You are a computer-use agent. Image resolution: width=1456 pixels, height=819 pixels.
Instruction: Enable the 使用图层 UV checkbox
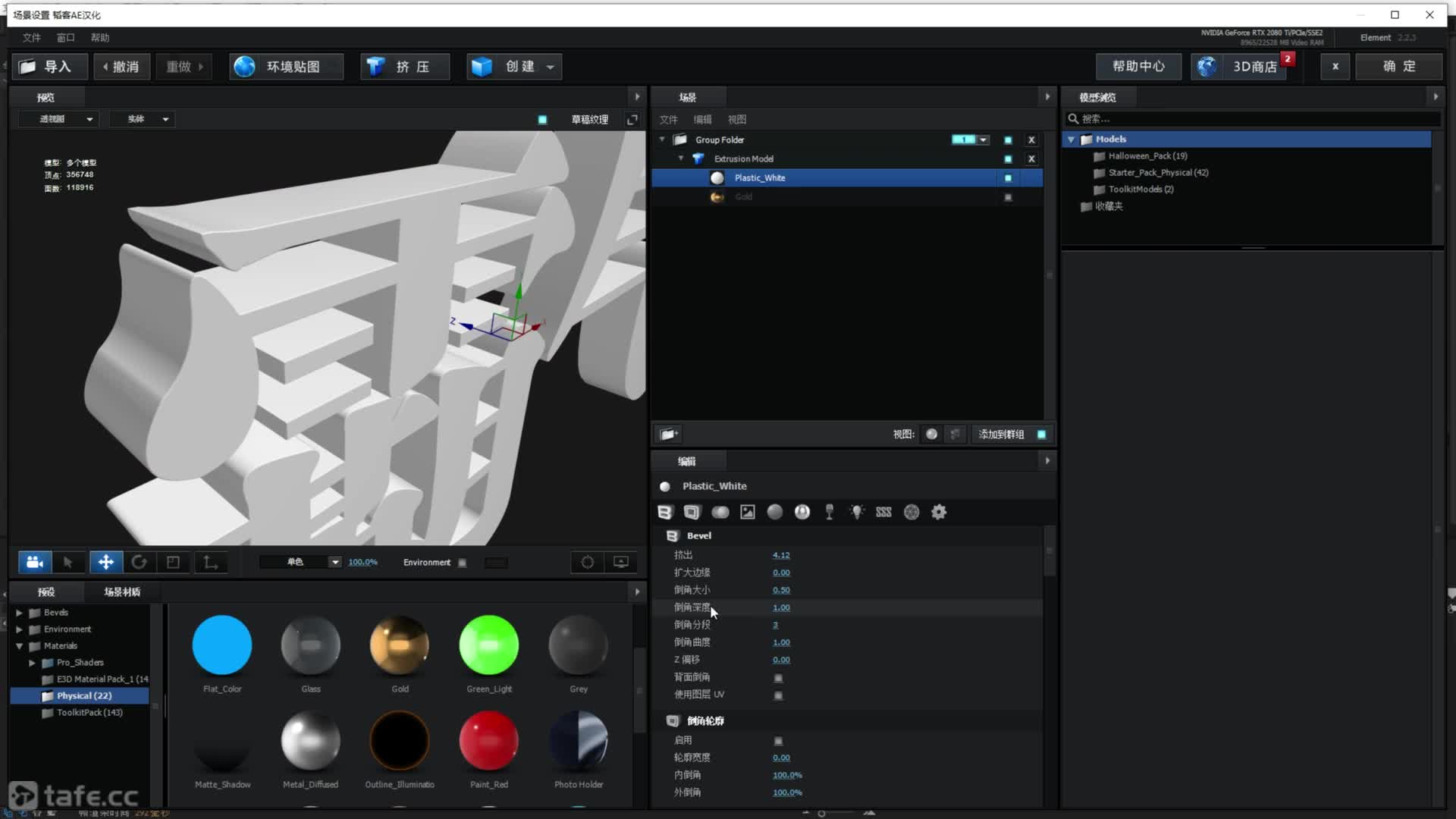coord(778,695)
